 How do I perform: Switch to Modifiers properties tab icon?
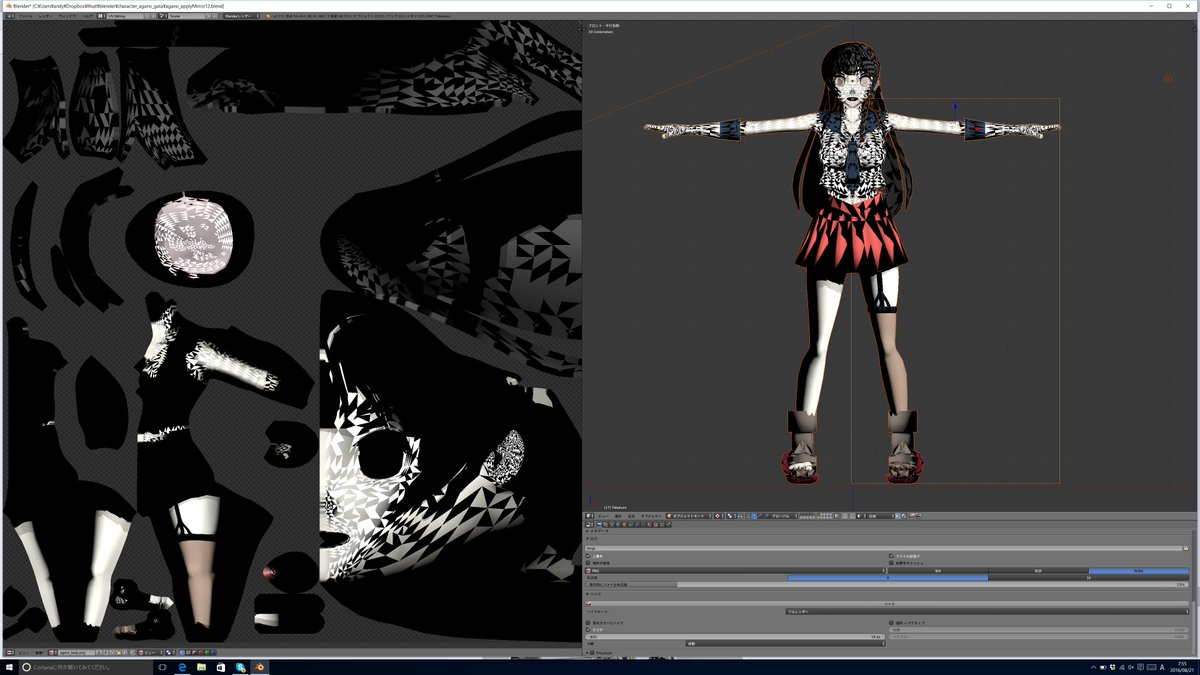click(636, 525)
